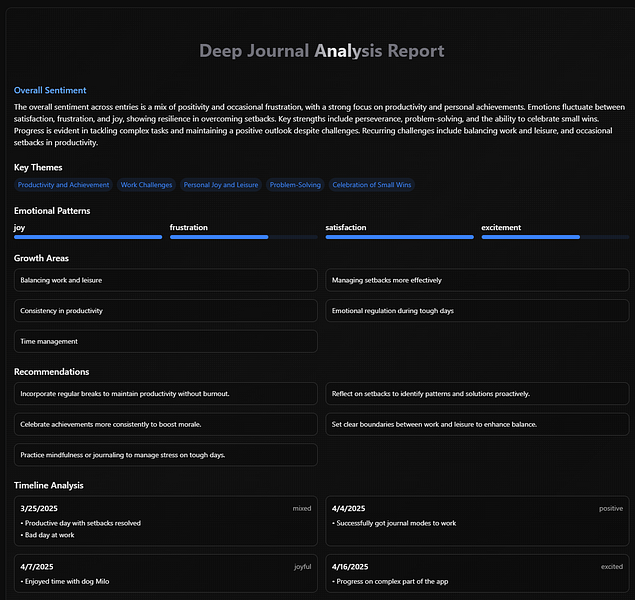This screenshot has height=600, width=635.
Task: Click Incorporate regular breaks recommendation
Action: point(166,394)
